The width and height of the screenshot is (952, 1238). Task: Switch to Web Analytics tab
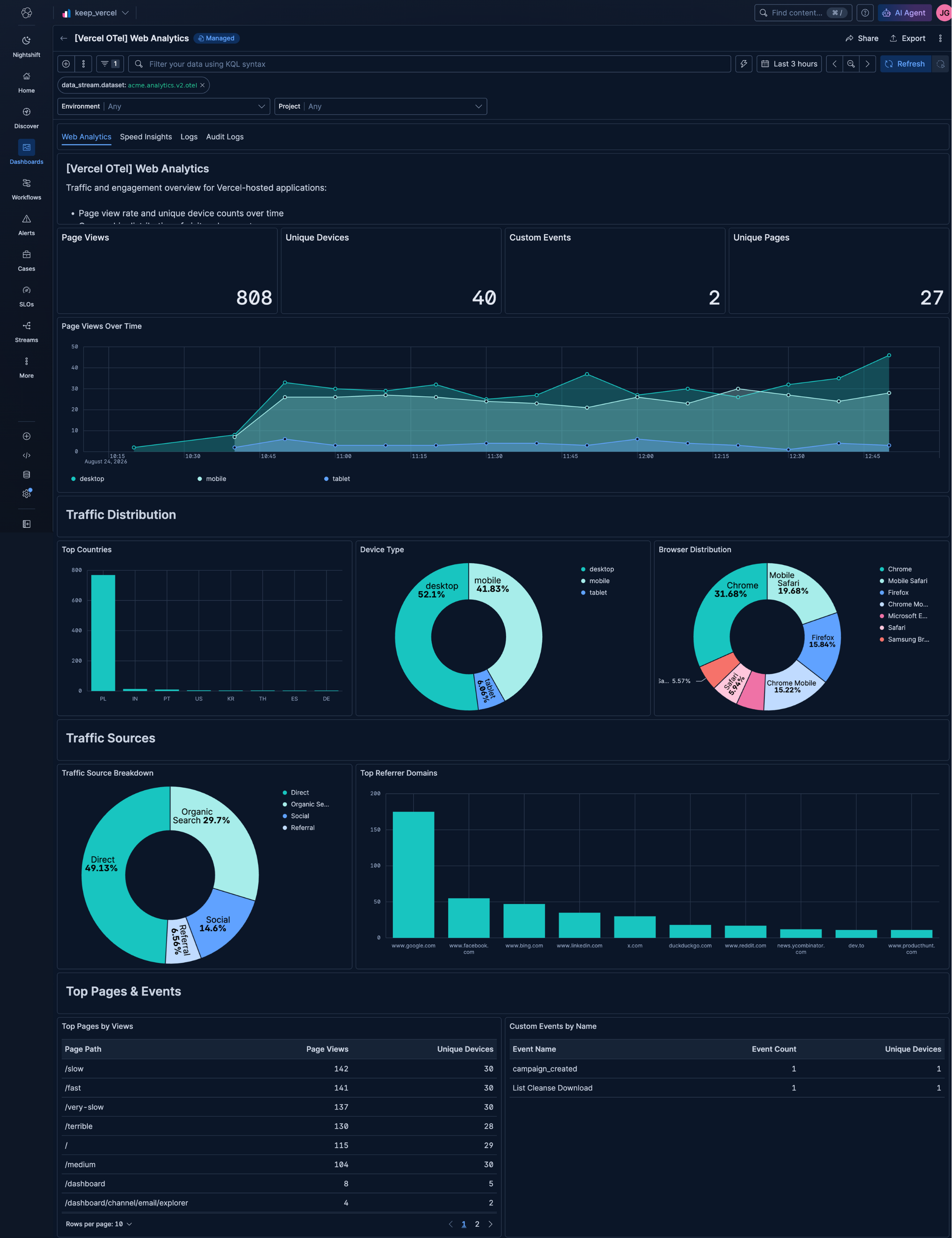pos(86,137)
